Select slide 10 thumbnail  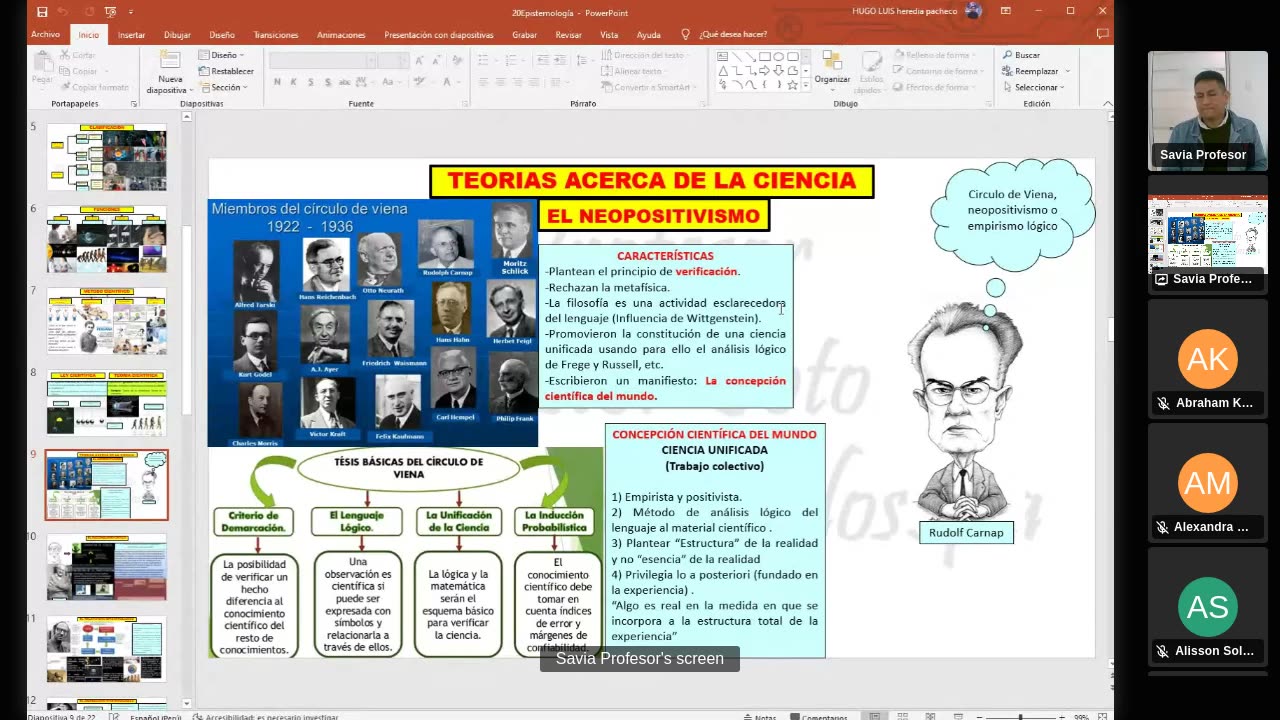tap(107, 567)
